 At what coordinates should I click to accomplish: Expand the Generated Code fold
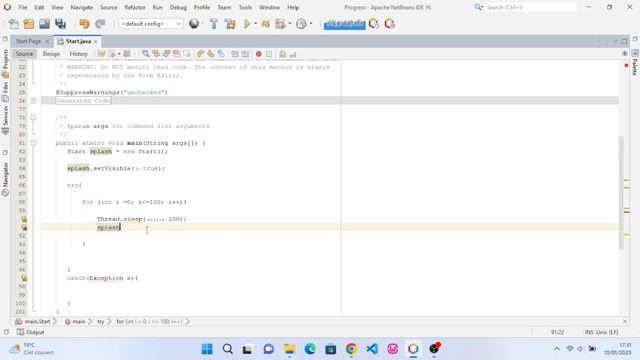click(33, 100)
